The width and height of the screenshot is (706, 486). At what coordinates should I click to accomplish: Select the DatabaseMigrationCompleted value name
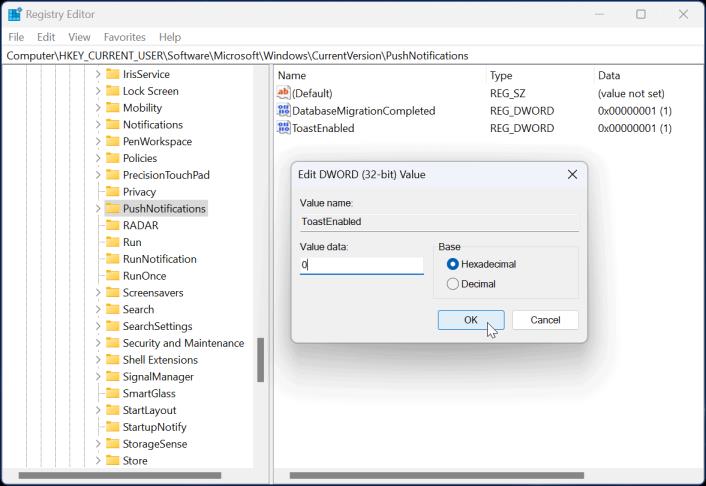pos(363,111)
